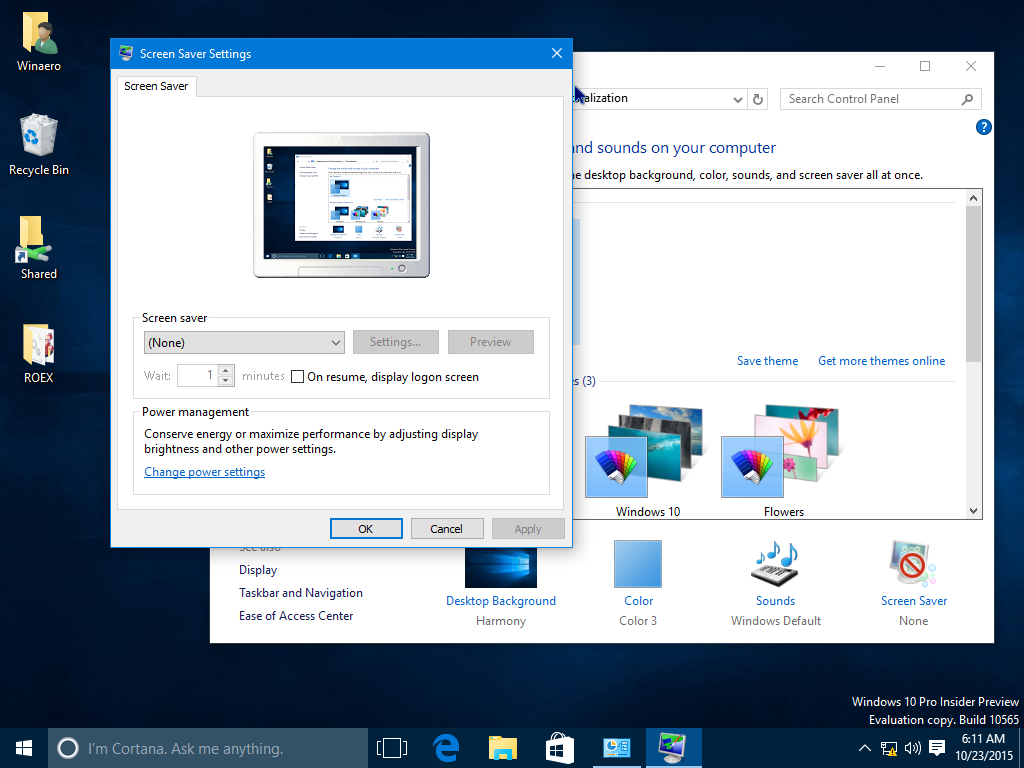Click Get more themes online link

click(x=882, y=361)
